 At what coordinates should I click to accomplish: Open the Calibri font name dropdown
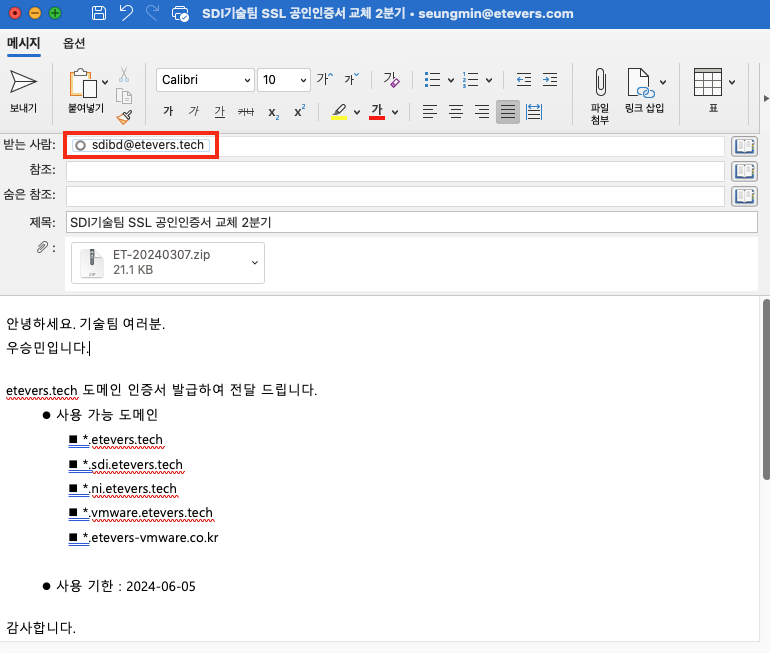coord(205,80)
